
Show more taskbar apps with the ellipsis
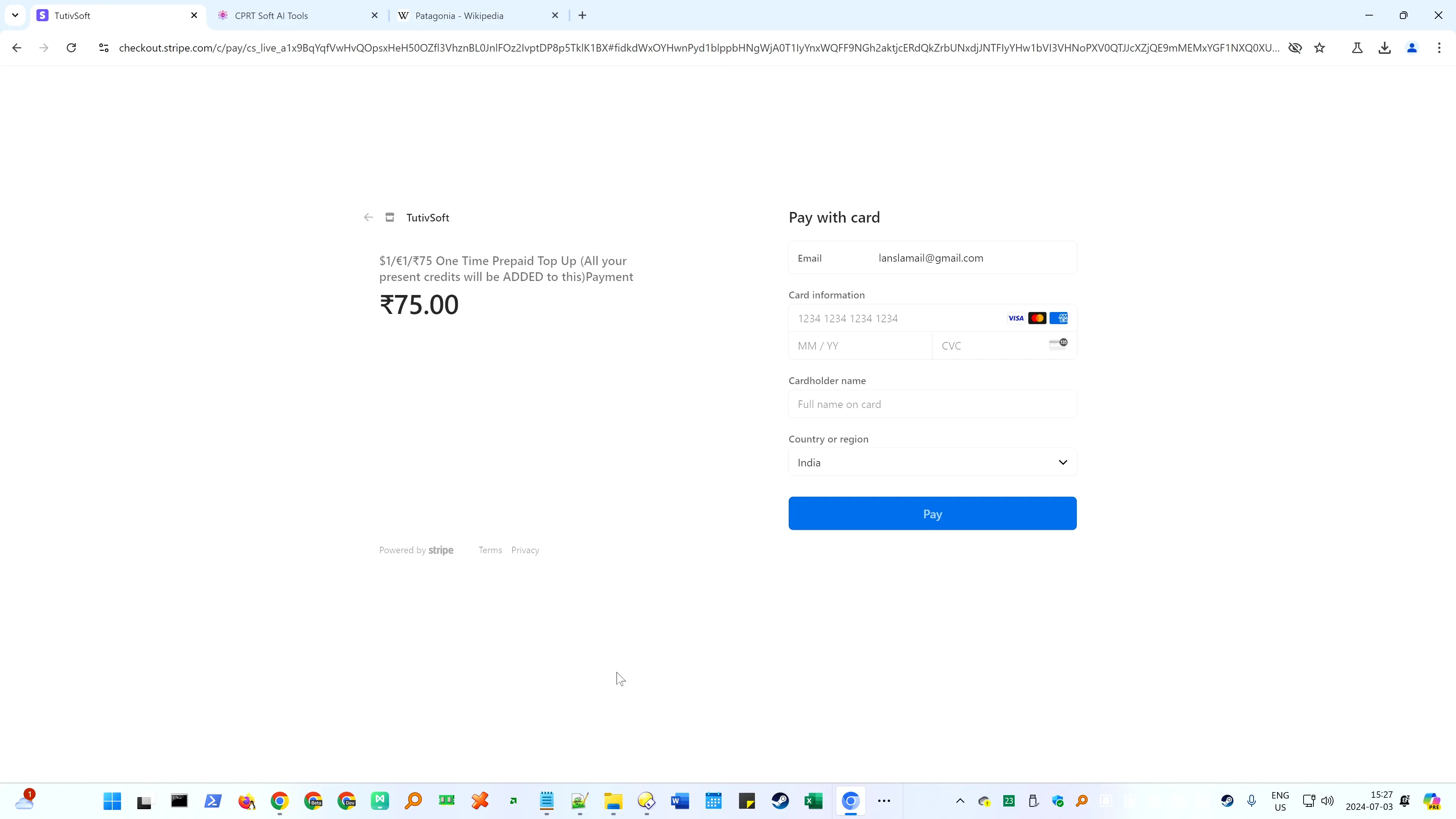click(884, 801)
